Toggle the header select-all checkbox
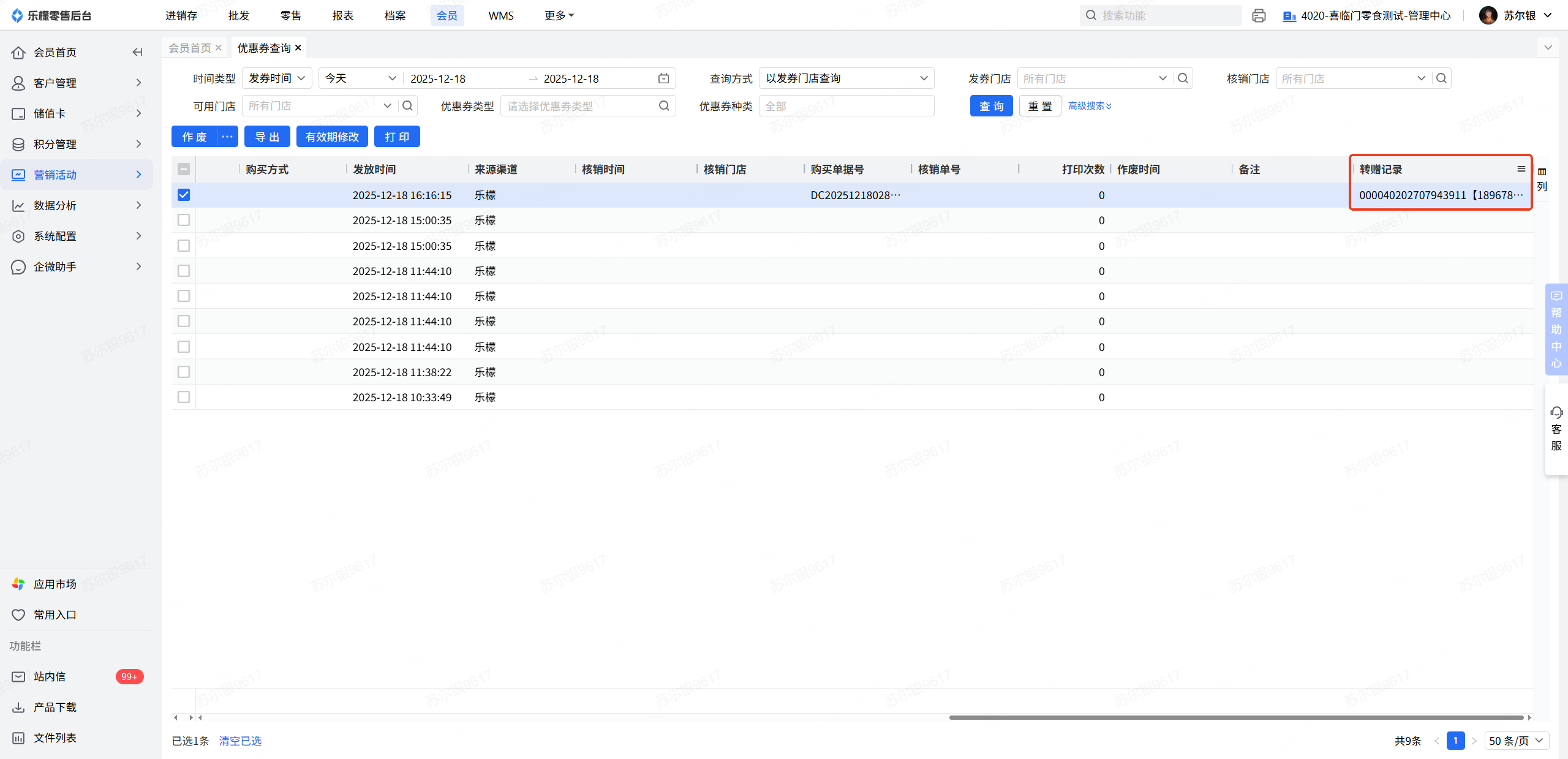The height and width of the screenshot is (759, 1568). (184, 169)
